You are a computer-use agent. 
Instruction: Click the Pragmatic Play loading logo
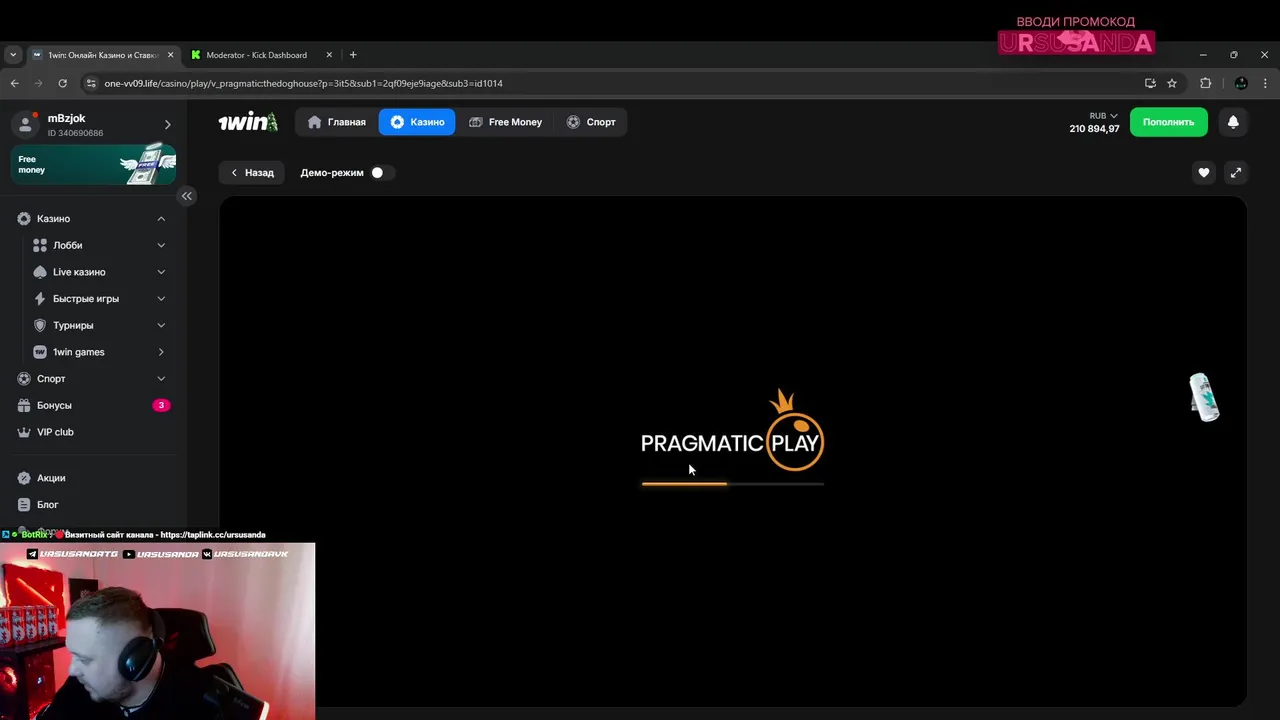[732, 431]
